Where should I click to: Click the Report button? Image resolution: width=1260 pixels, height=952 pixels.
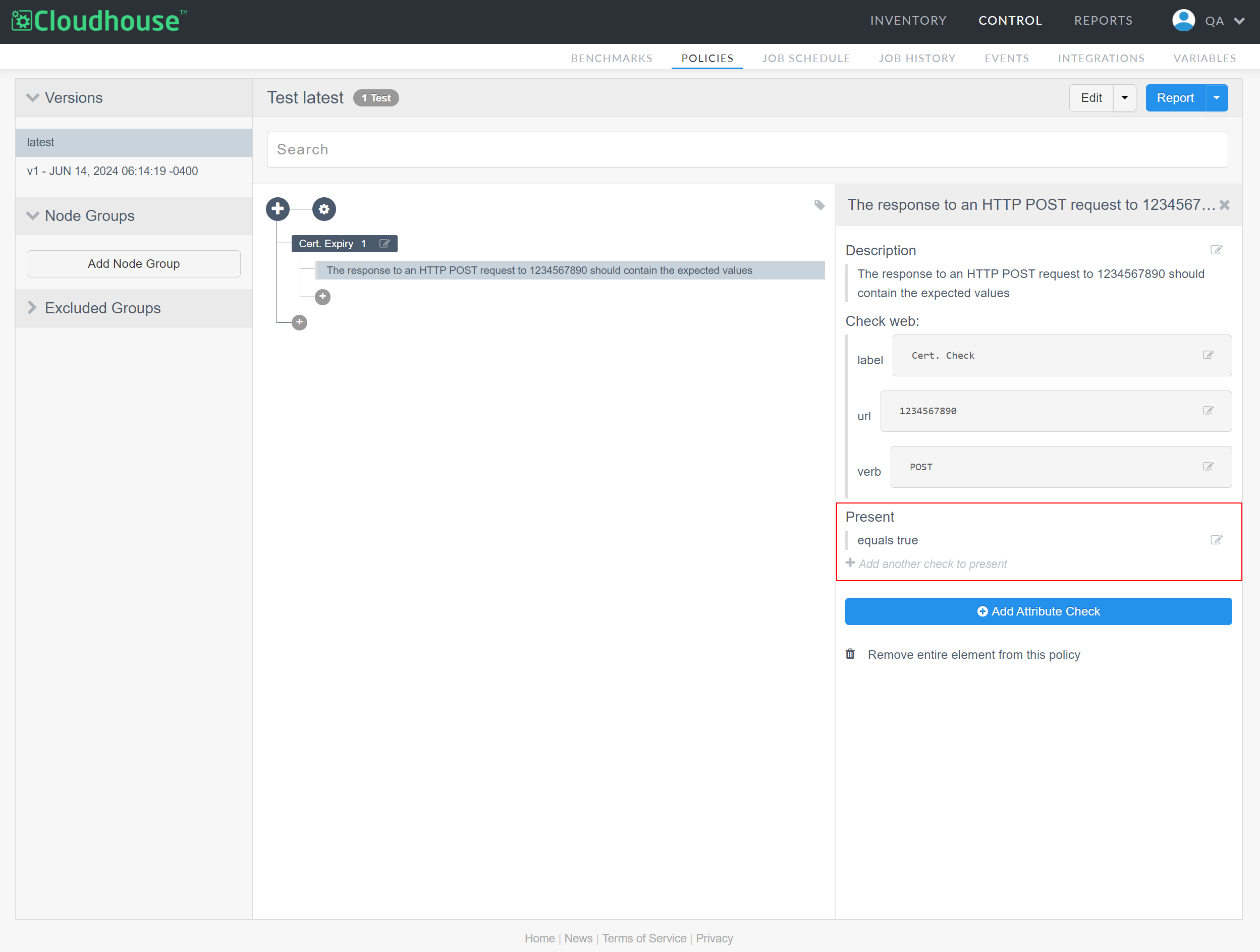tap(1175, 98)
